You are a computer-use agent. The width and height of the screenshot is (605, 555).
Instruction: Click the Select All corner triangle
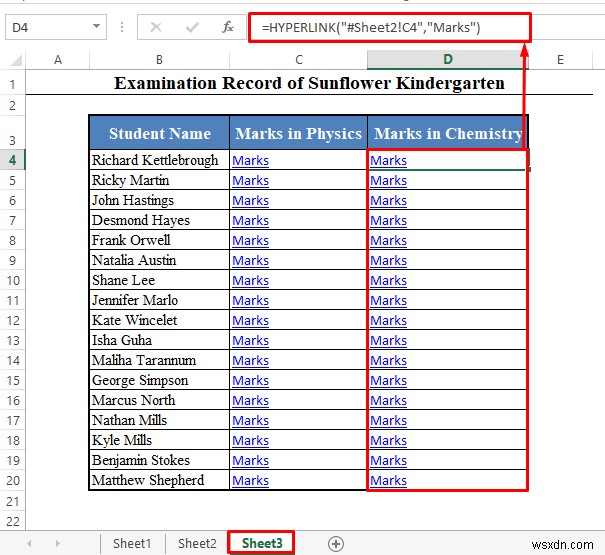point(16,60)
